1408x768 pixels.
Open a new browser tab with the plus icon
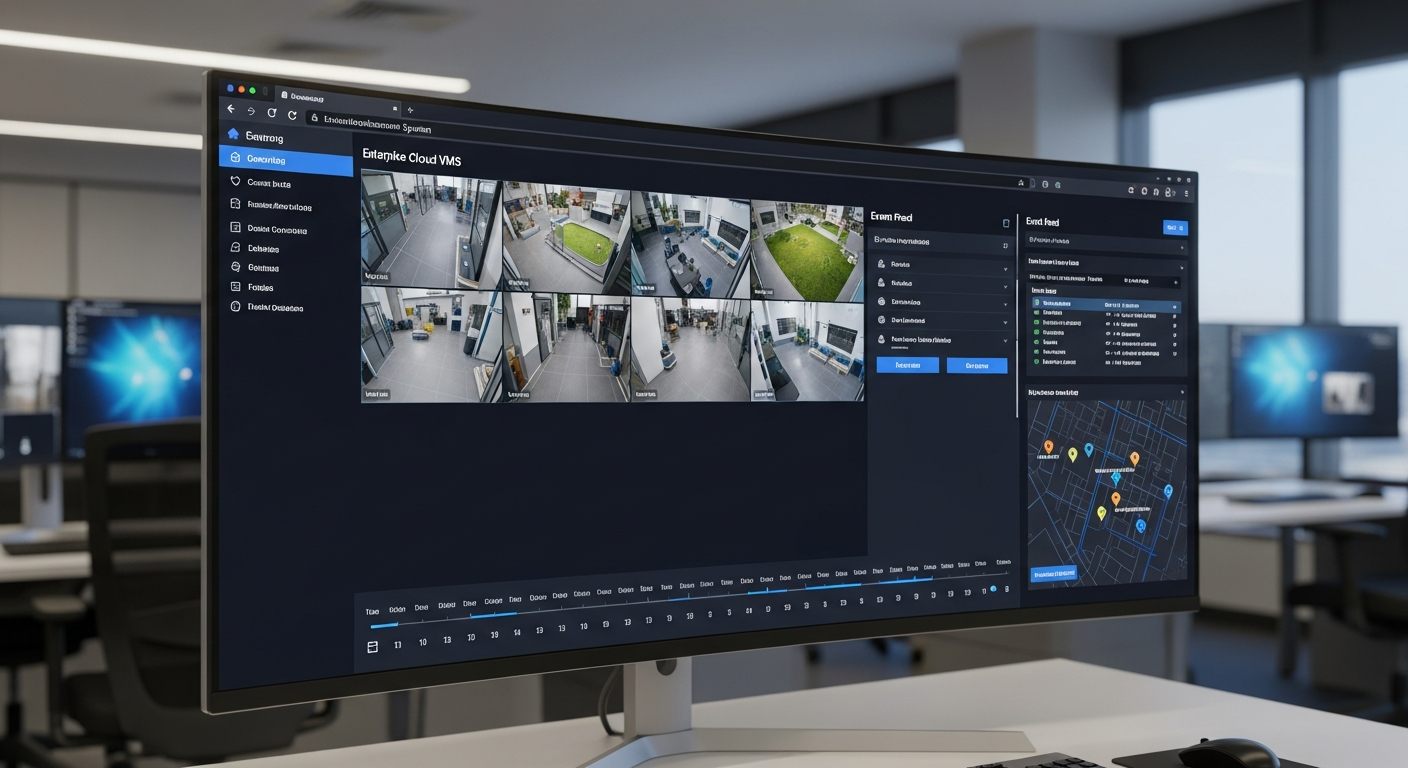tap(410, 109)
